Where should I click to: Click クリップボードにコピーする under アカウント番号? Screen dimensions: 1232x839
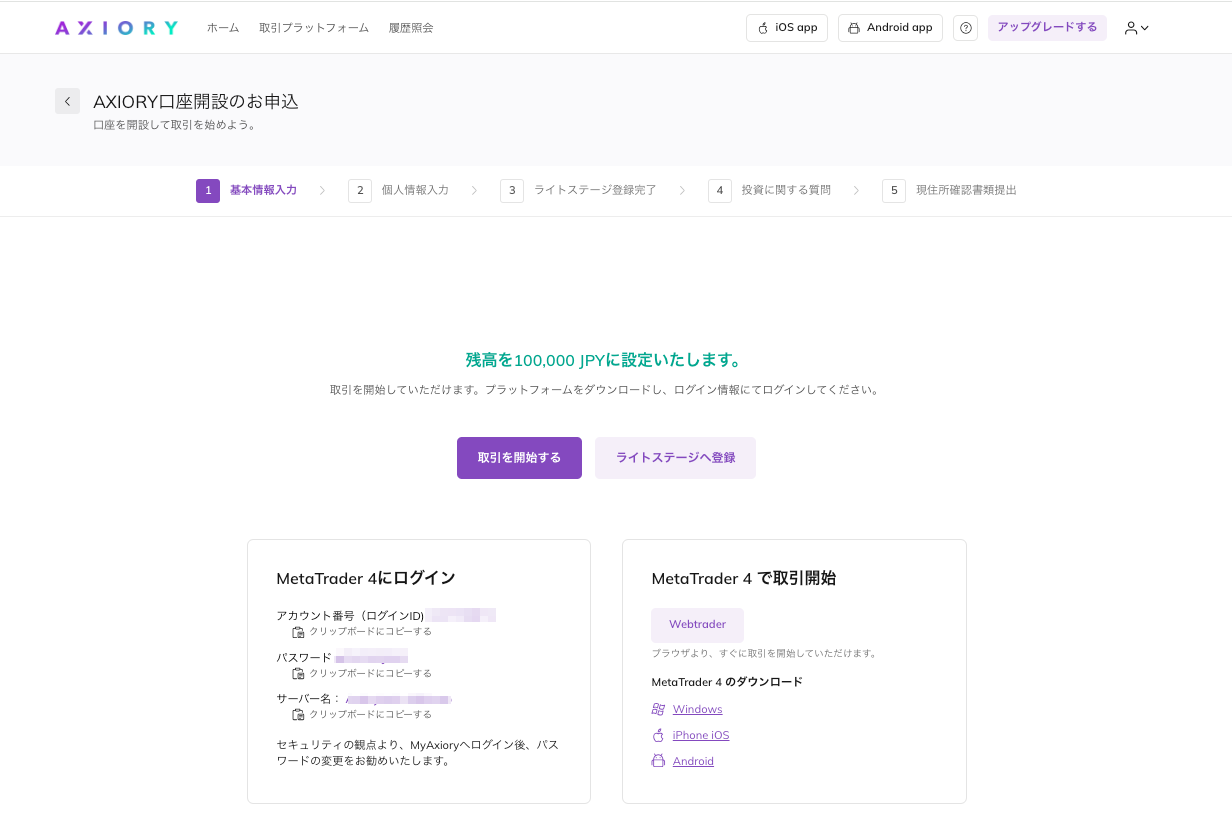tap(370, 632)
